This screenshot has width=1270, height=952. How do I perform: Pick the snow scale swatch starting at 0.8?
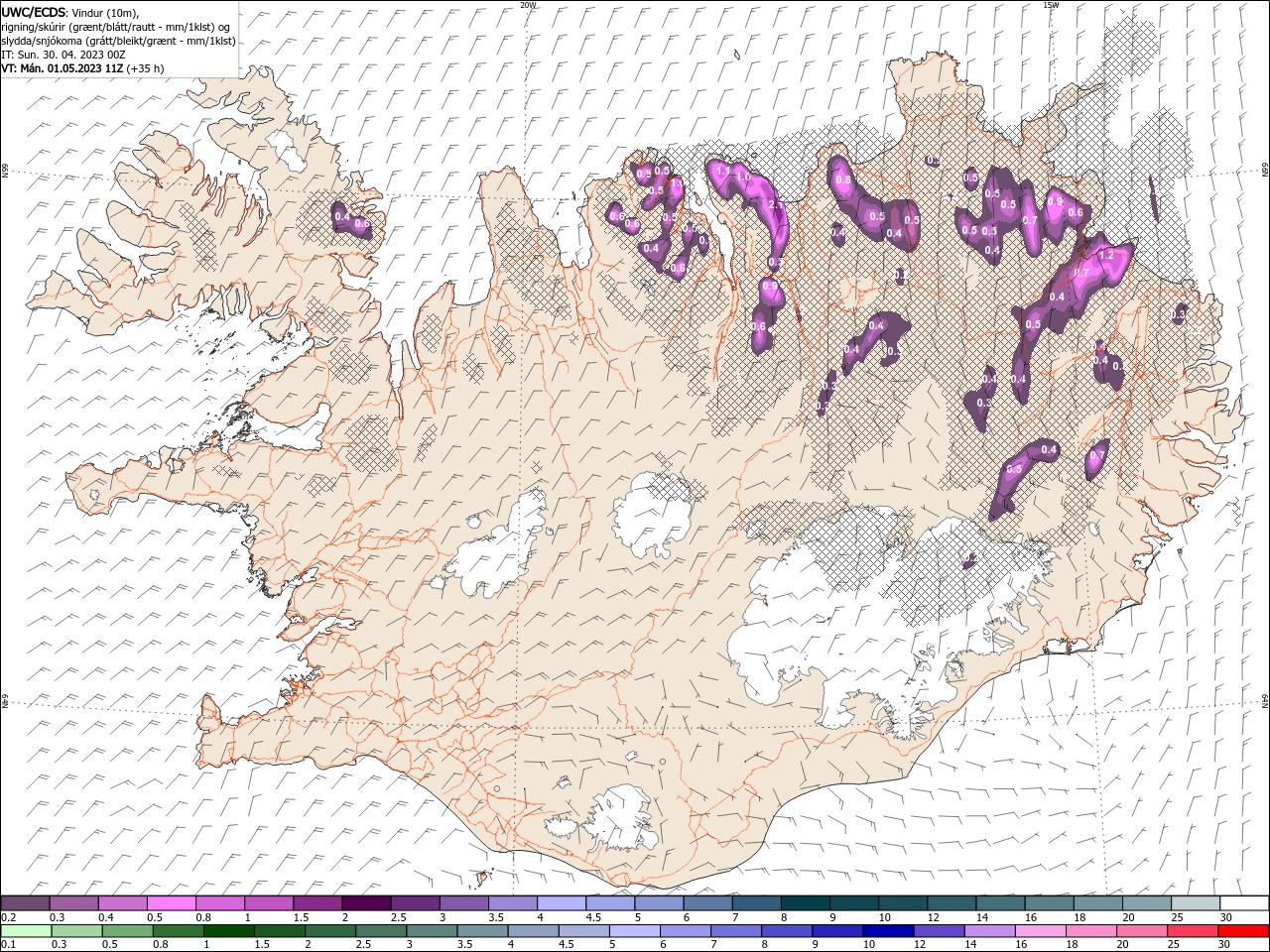click(x=220, y=903)
